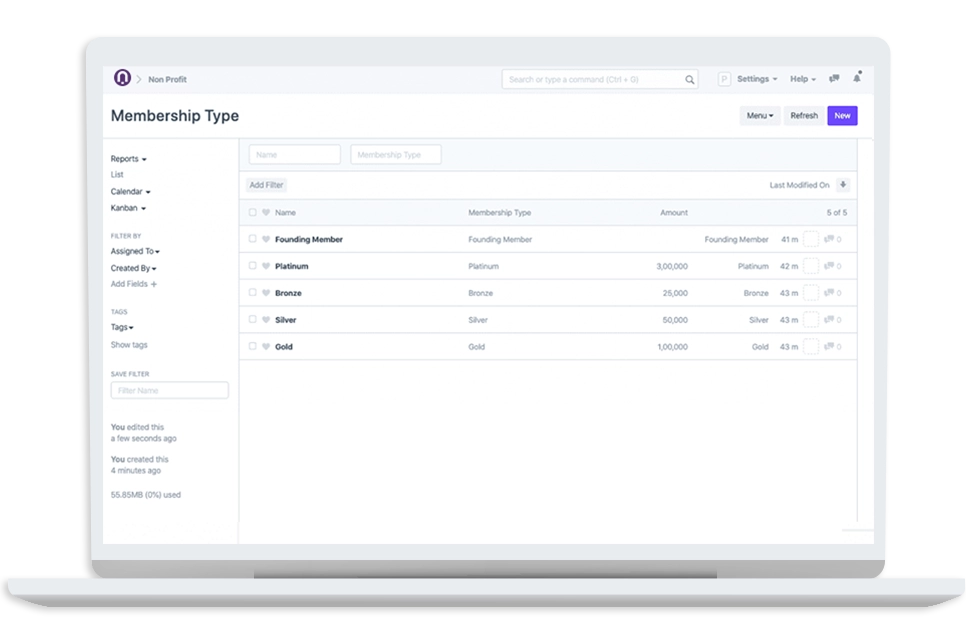The width and height of the screenshot is (966, 619).
Task: Open the notifications bell
Action: click(857, 78)
